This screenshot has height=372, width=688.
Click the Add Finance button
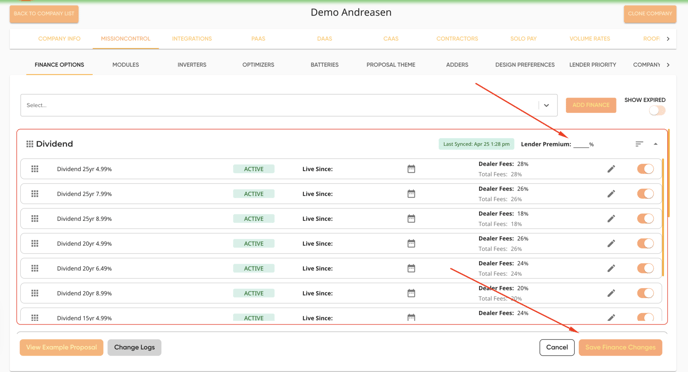click(x=591, y=105)
